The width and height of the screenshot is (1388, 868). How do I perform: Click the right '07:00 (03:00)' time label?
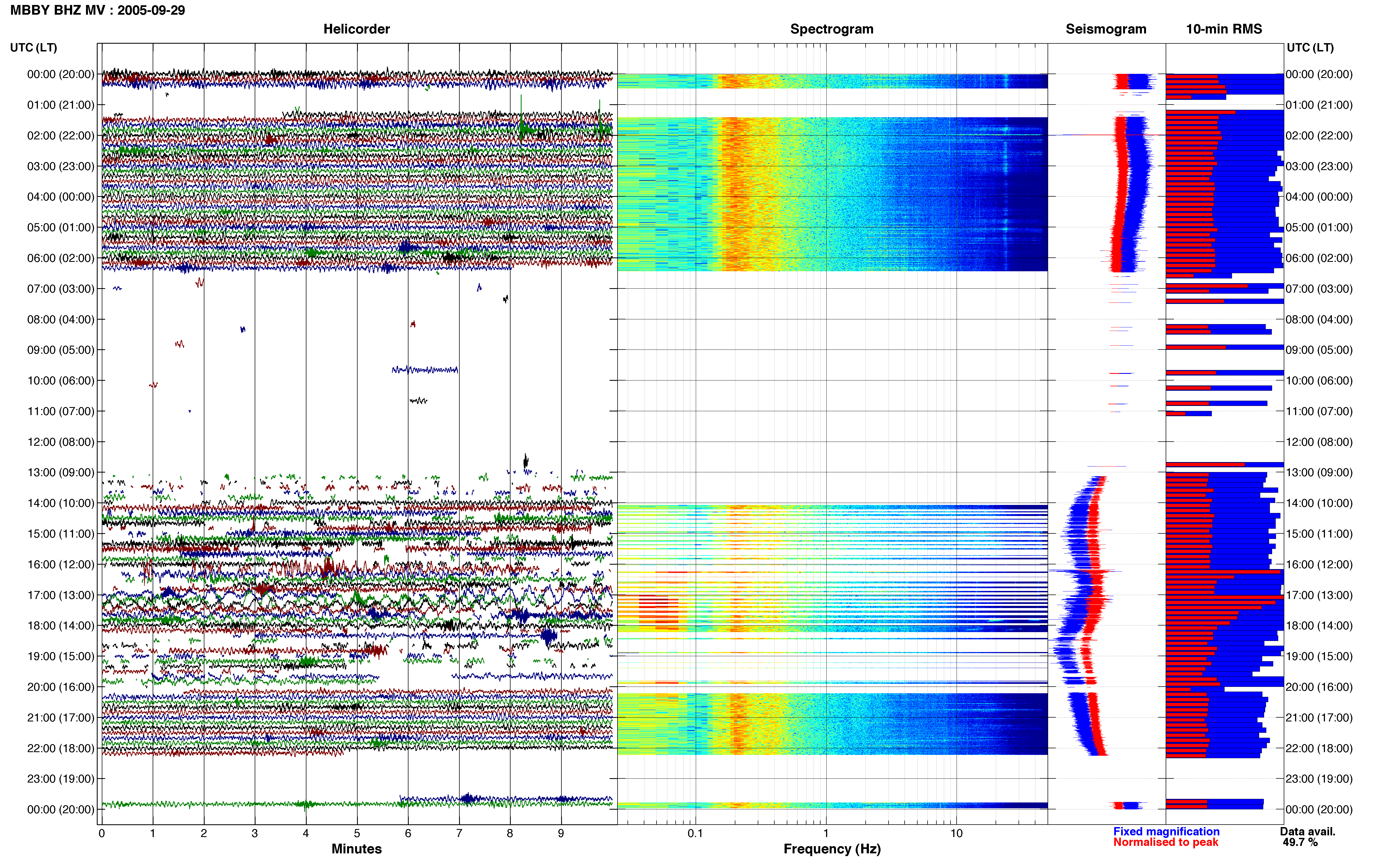point(1319,289)
